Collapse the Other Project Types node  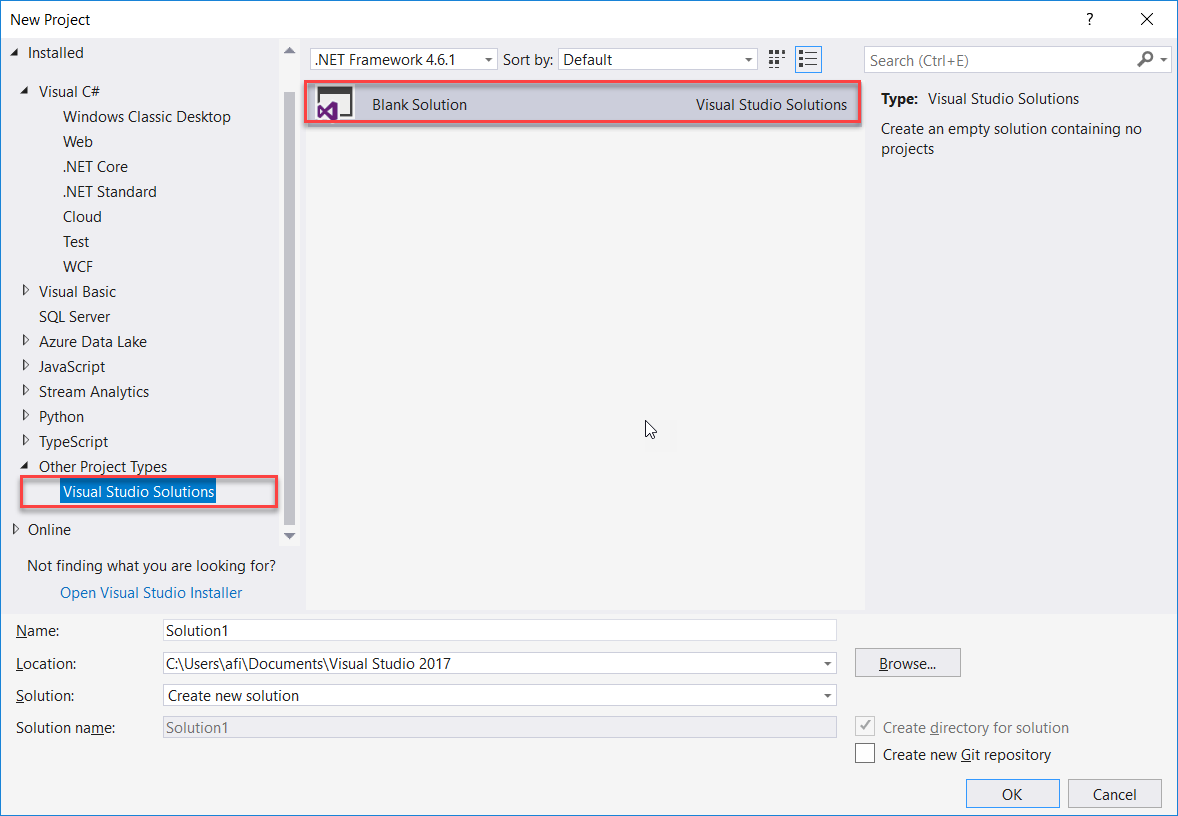point(25,466)
